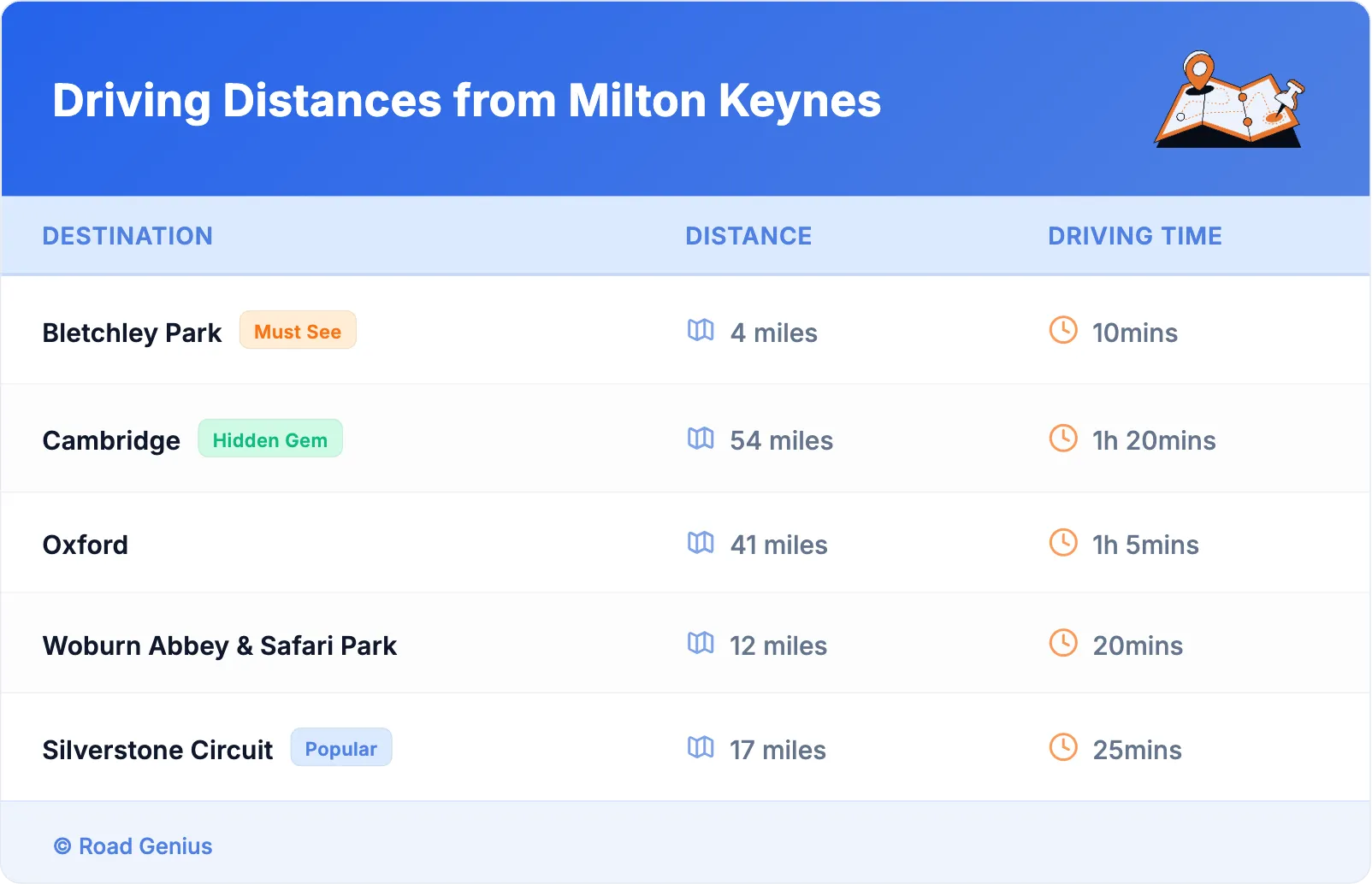The width and height of the screenshot is (1372, 884).
Task: Open the Road Genius copyright link
Action: point(133,846)
